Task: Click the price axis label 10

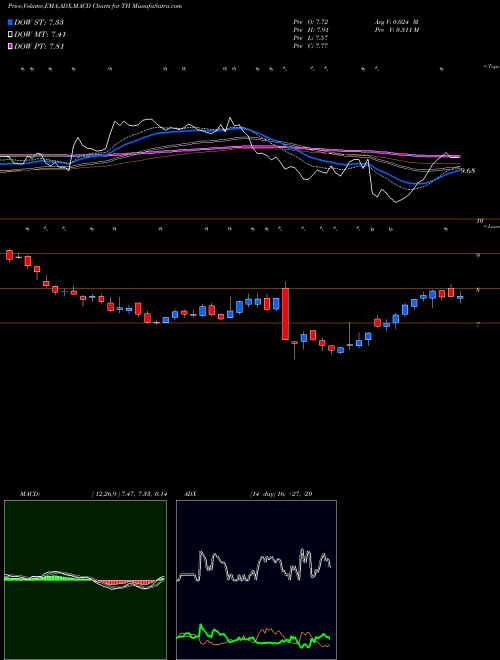Action: pos(479,221)
